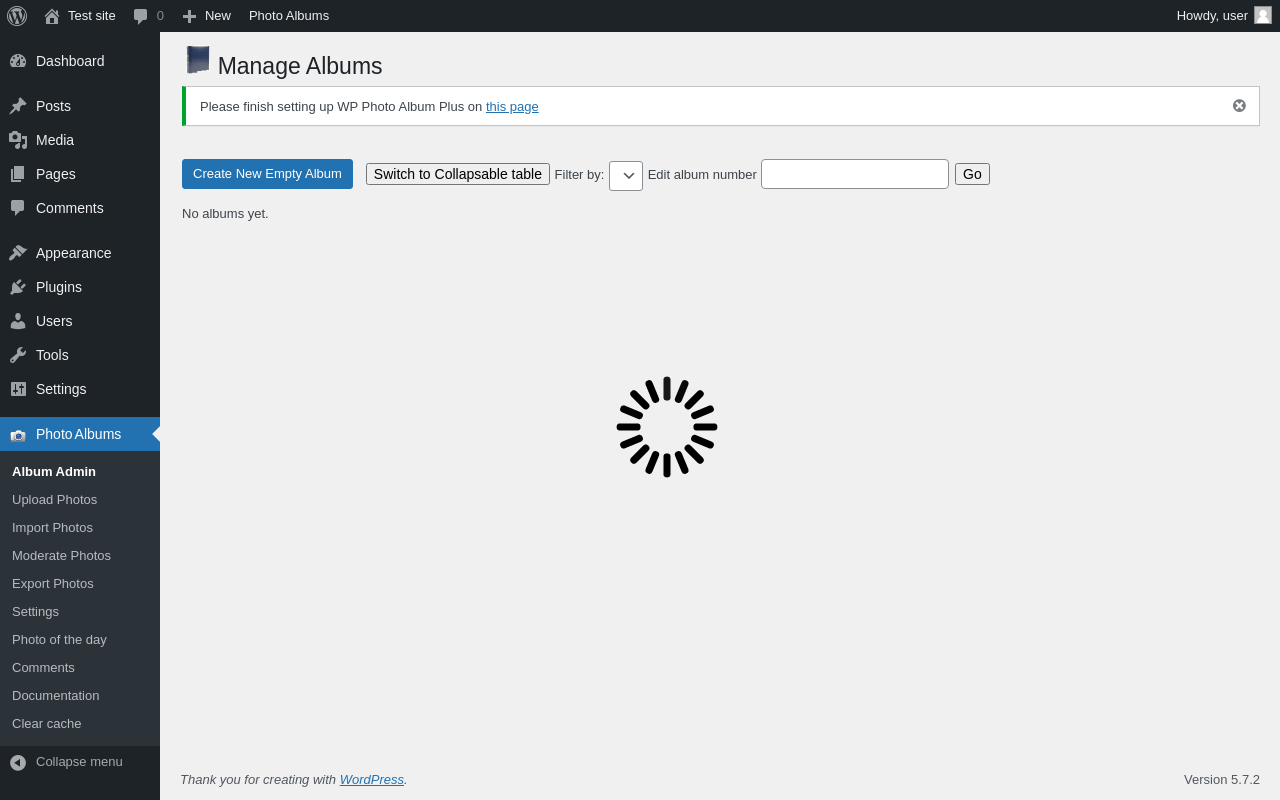Image resolution: width=1280 pixels, height=800 pixels.
Task: Click the Photo Albums camera icon
Action: (x=18, y=435)
